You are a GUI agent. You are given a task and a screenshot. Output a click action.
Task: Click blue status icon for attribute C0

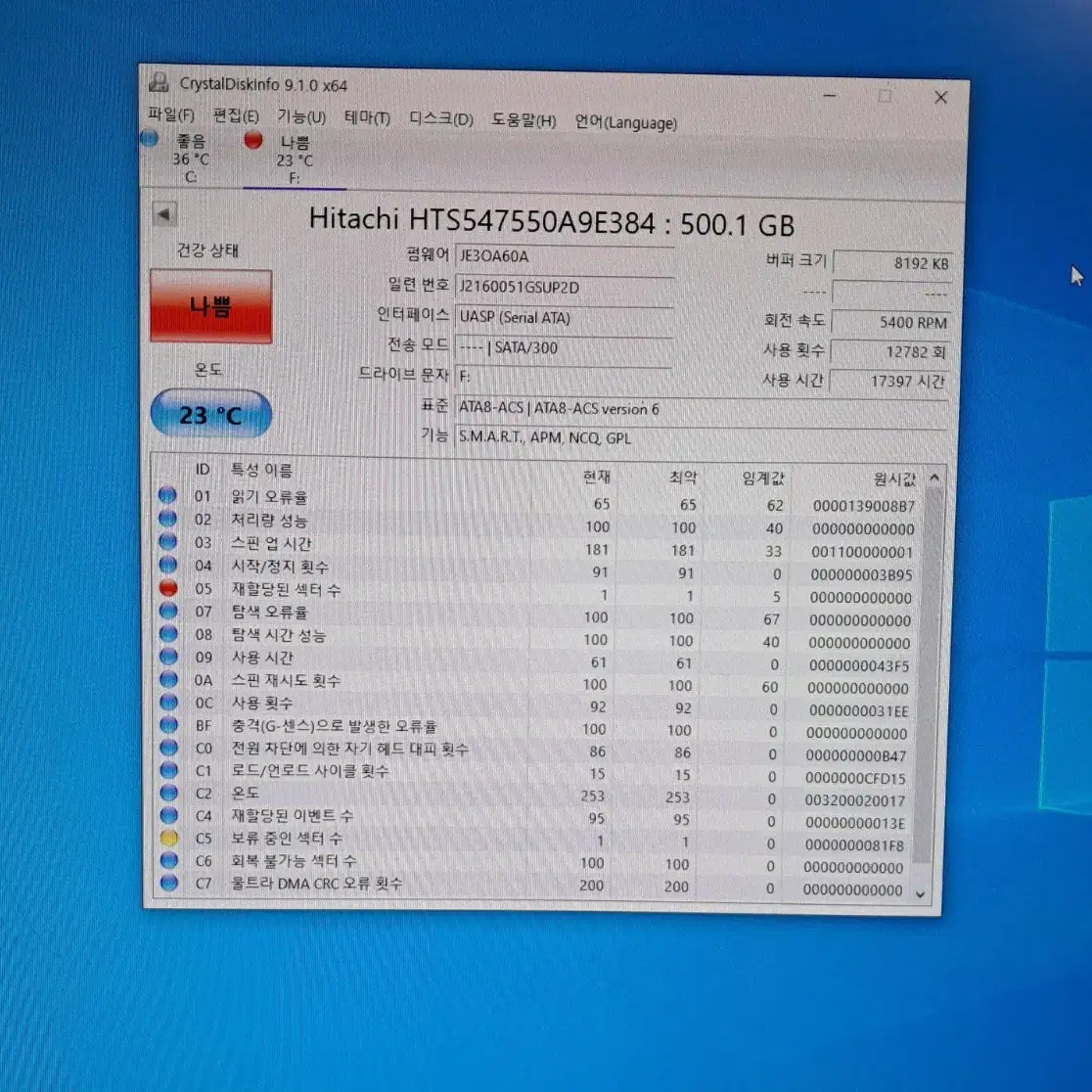point(168,748)
